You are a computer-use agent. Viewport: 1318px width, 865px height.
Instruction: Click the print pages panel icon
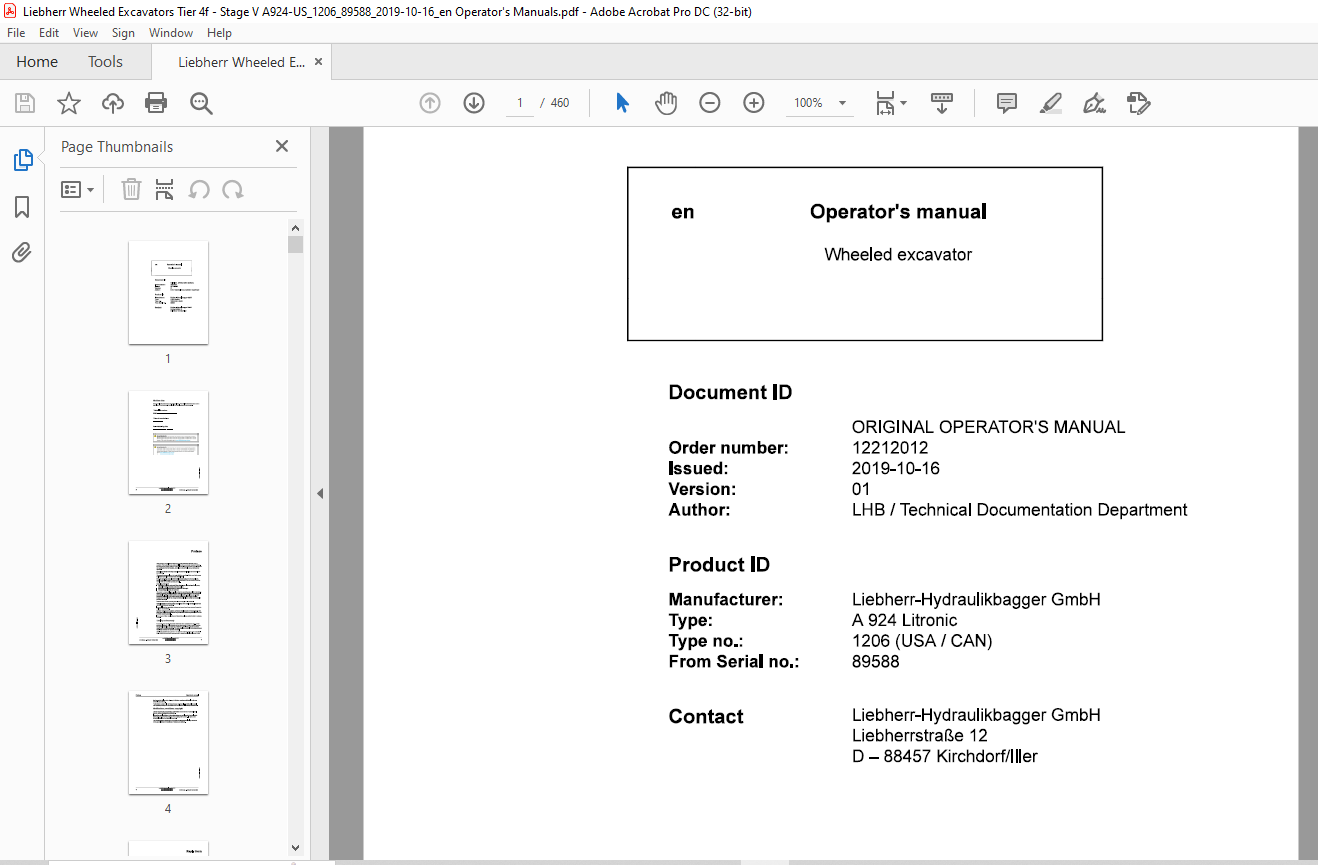(x=165, y=189)
